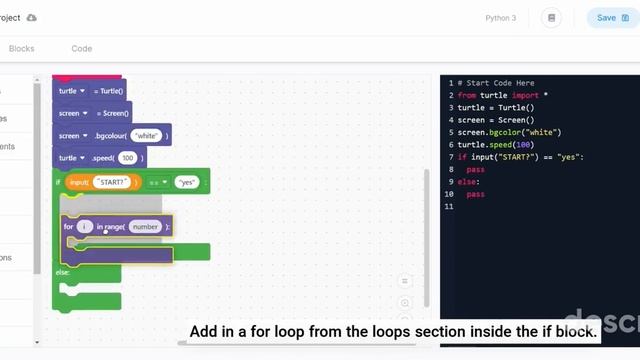Image resolution: width=640 pixels, height=360 pixels.
Task: Click code line 7 if input statement
Action: [520, 157]
